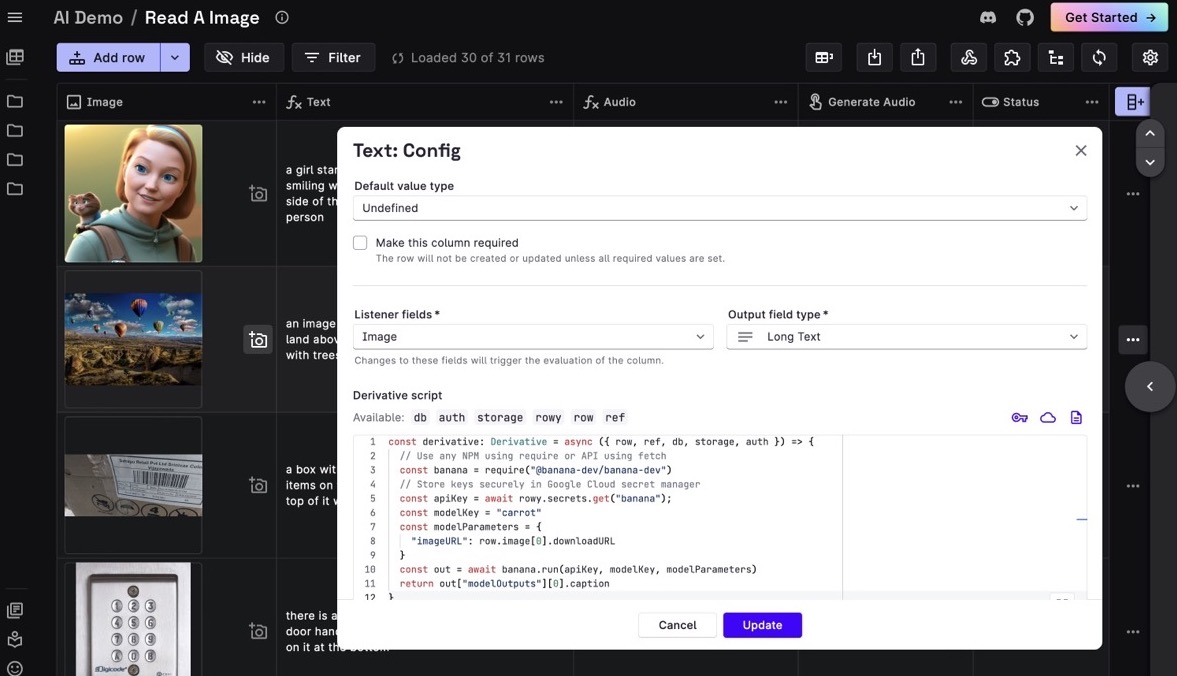Click the girl portrait thumbnail

tap(133, 191)
